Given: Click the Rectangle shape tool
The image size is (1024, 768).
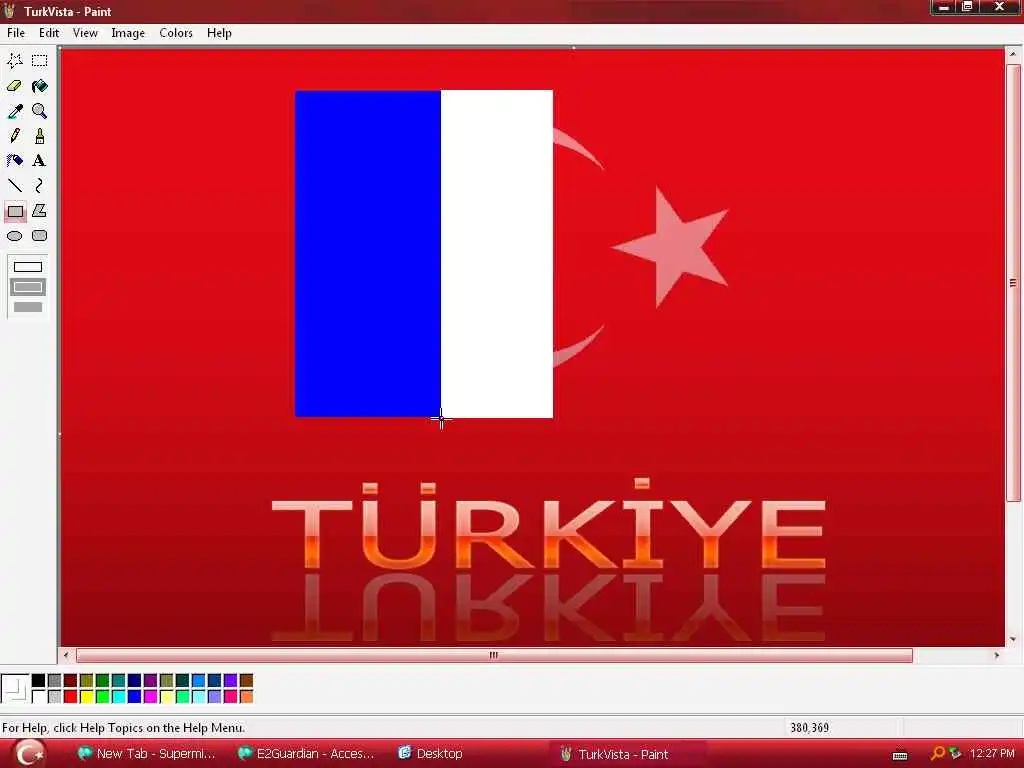Looking at the screenshot, I should tap(15, 211).
